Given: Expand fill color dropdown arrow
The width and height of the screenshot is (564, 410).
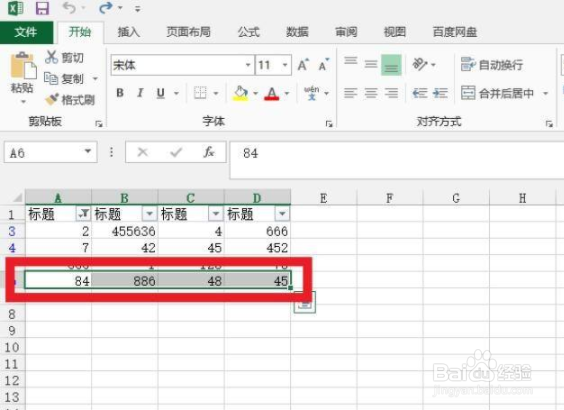Looking at the screenshot, I should (255, 94).
